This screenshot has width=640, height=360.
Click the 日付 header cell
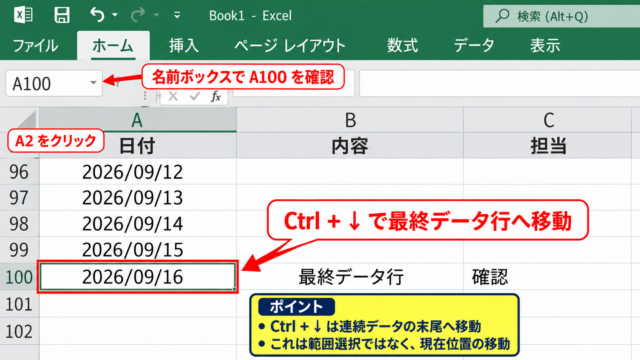138,145
